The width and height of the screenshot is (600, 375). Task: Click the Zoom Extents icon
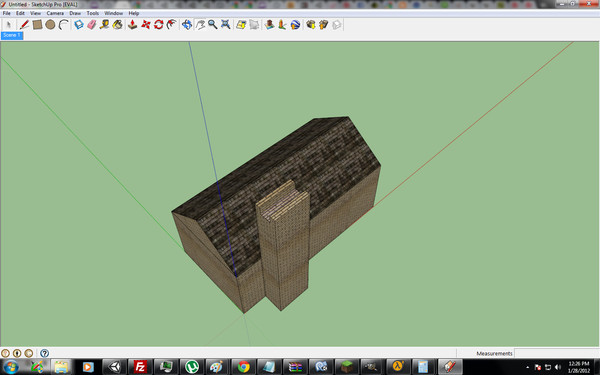coord(225,25)
